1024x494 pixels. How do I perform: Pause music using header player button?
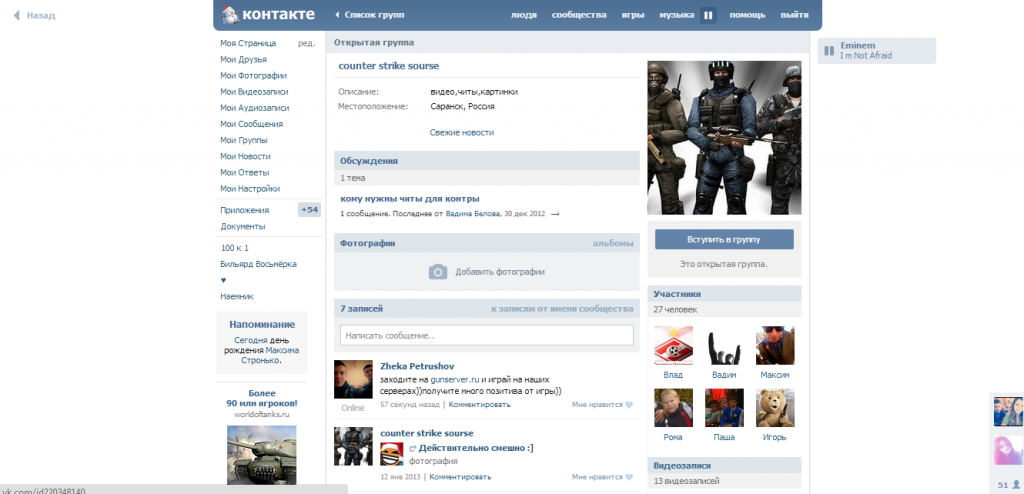pyautogui.click(x=708, y=15)
